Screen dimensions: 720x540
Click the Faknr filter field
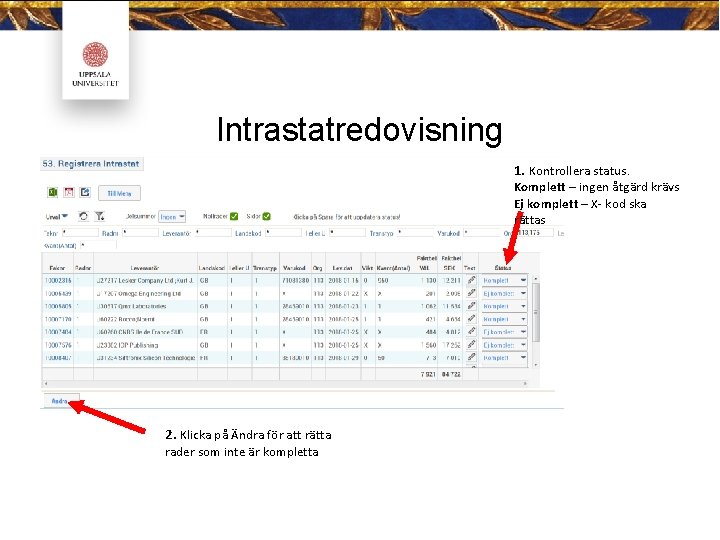[80, 233]
